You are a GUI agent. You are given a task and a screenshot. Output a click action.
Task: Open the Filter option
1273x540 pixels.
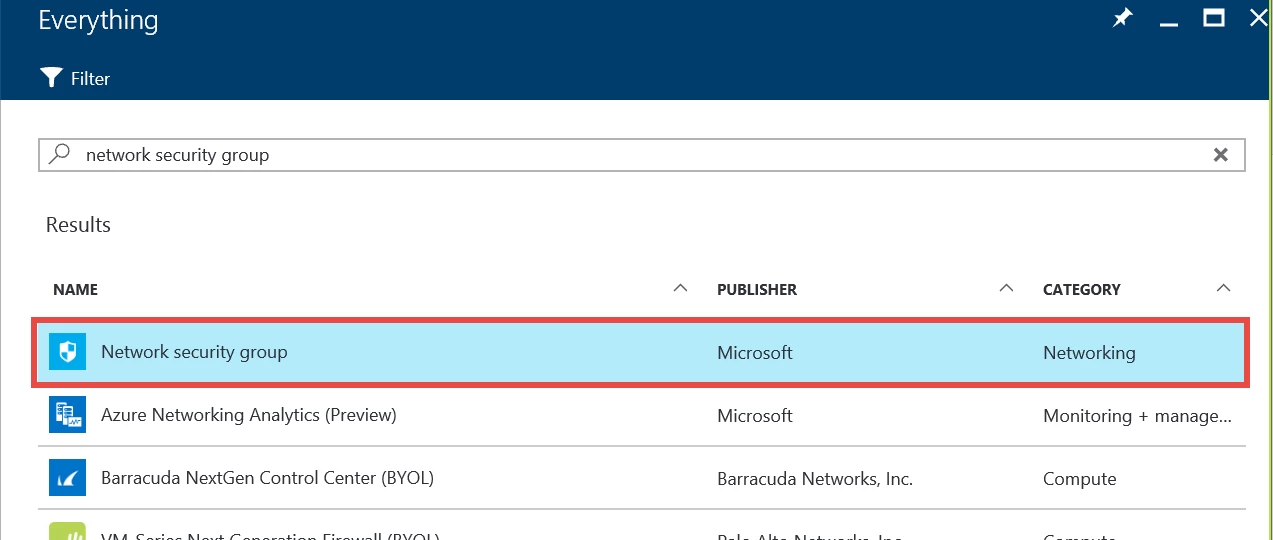pyautogui.click(x=75, y=78)
